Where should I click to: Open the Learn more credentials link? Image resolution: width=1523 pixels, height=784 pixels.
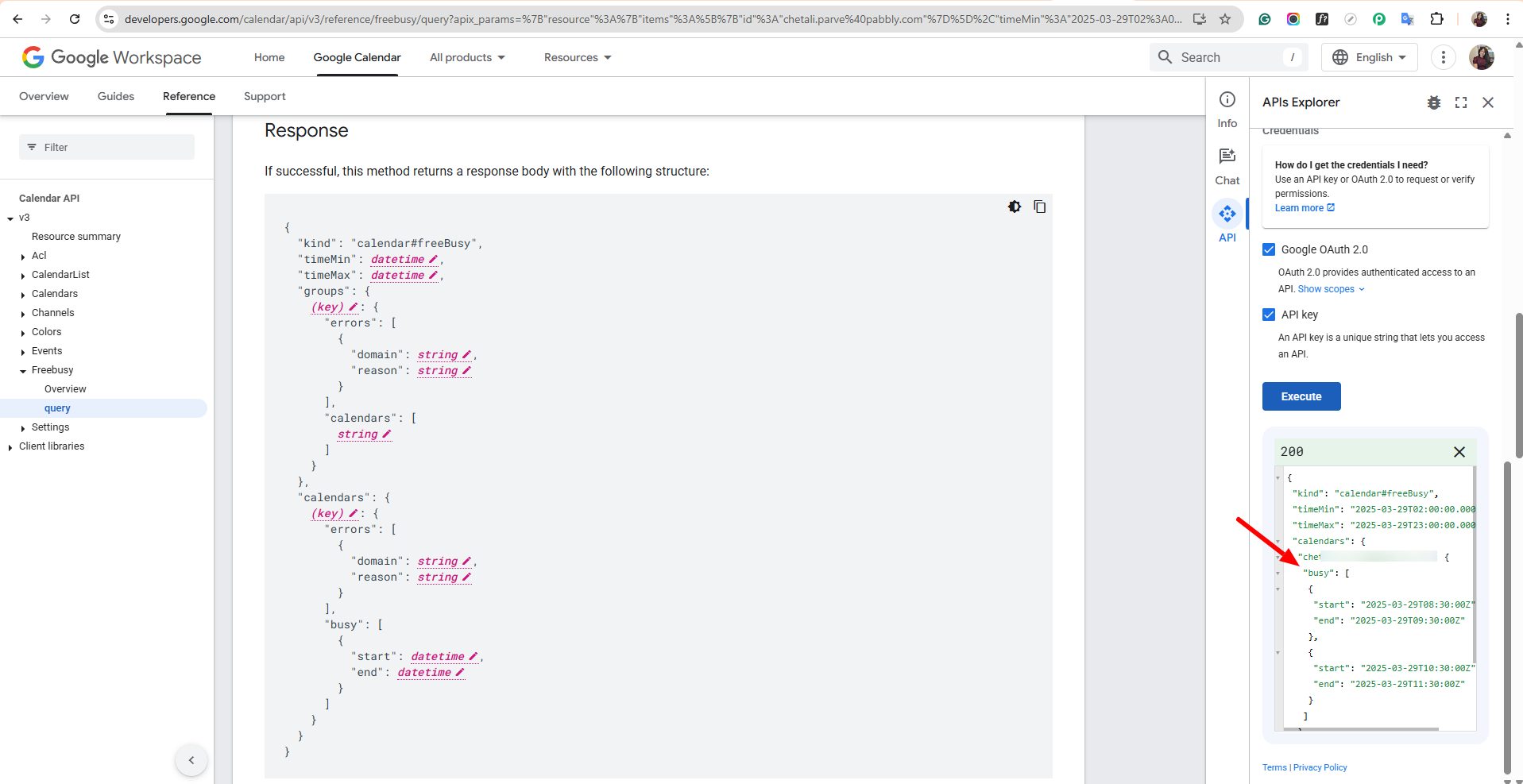pos(1305,208)
